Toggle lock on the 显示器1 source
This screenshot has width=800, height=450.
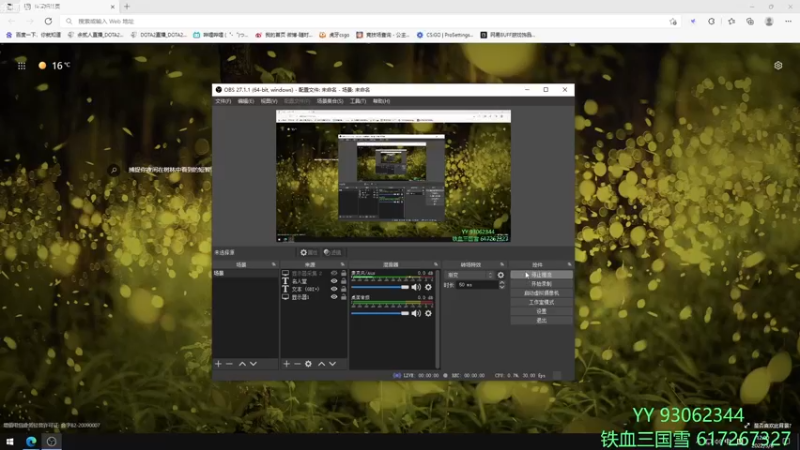343,297
